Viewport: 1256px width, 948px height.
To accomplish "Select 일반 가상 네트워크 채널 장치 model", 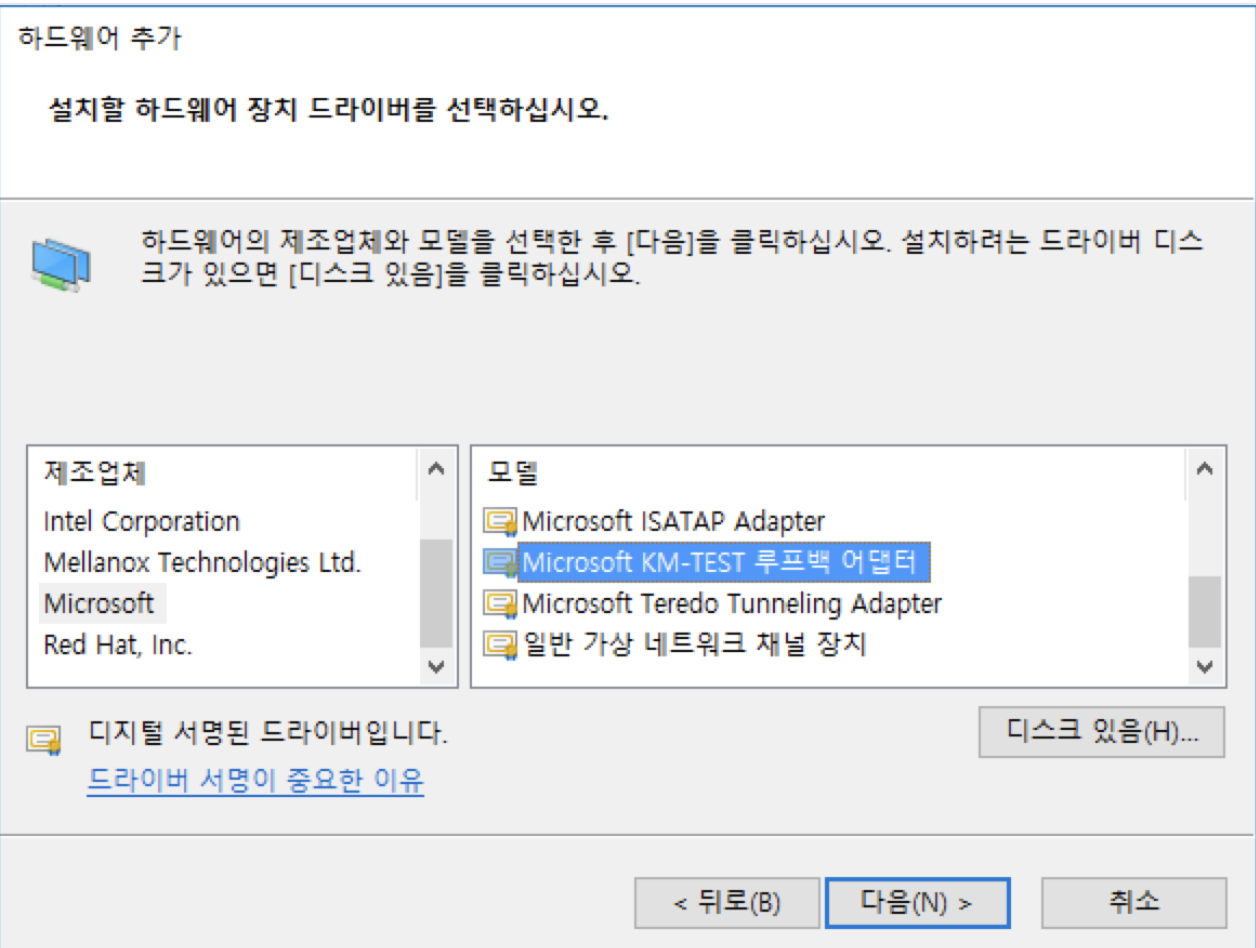I will pos(694,644).
